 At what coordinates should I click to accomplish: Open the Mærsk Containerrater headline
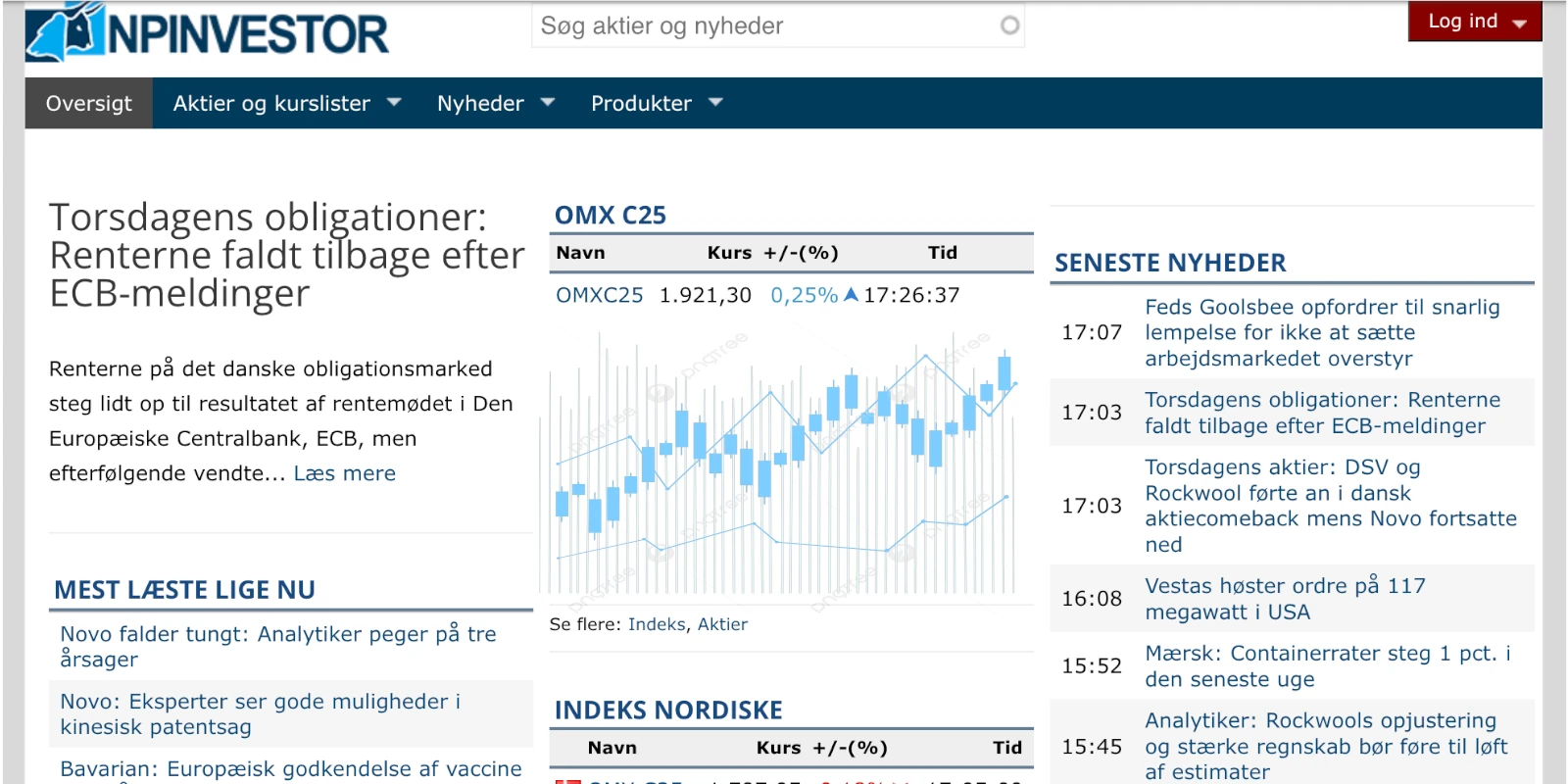pyautogui.click(x=1327, y=666)
